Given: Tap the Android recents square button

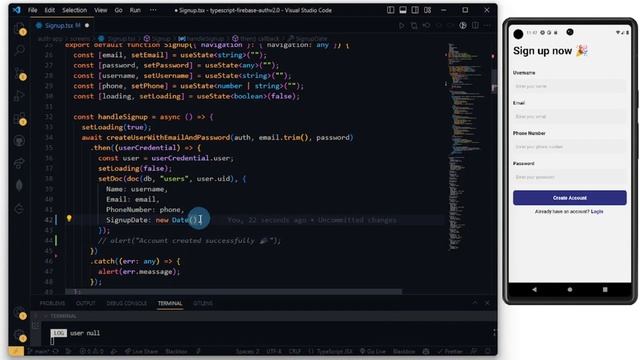Looking at the screenshot, I should [x=605, y=289].
